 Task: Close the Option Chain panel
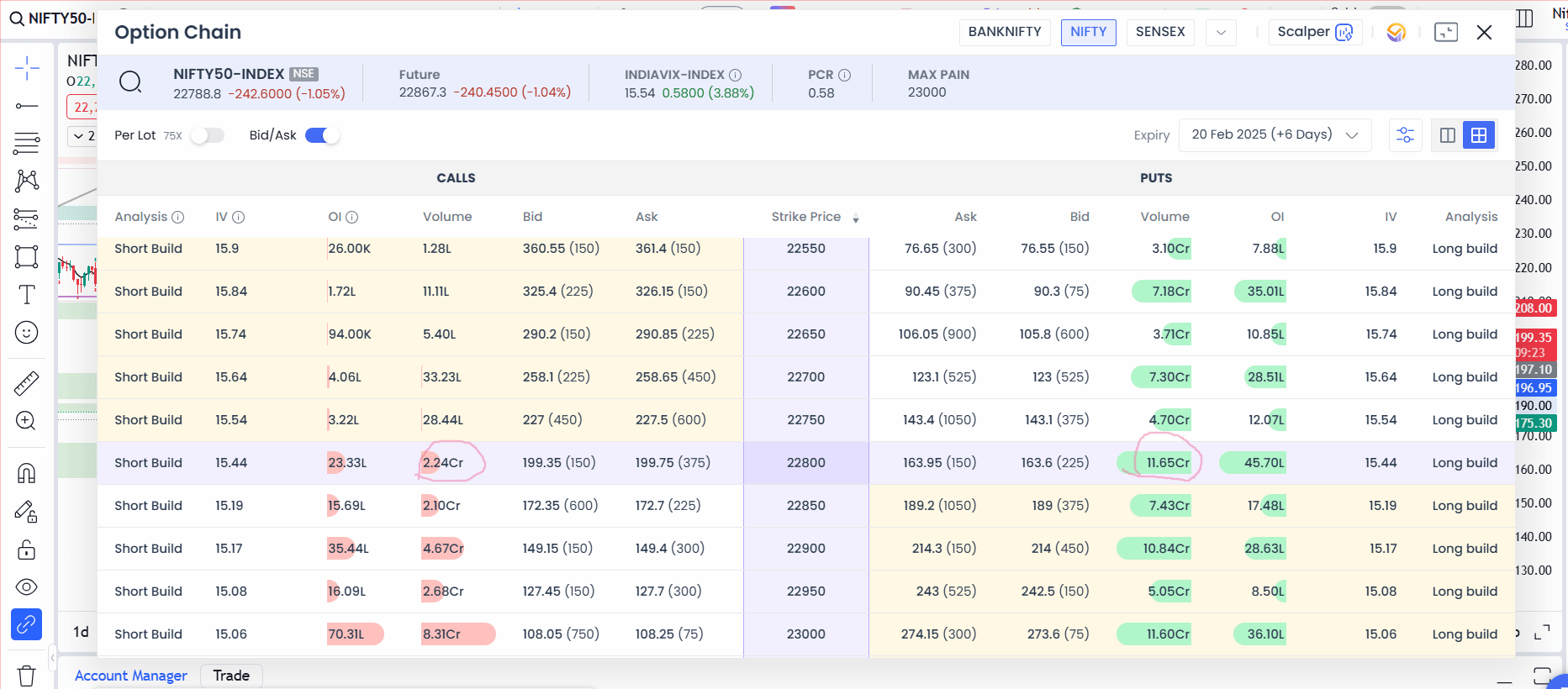pos(1485,32)
